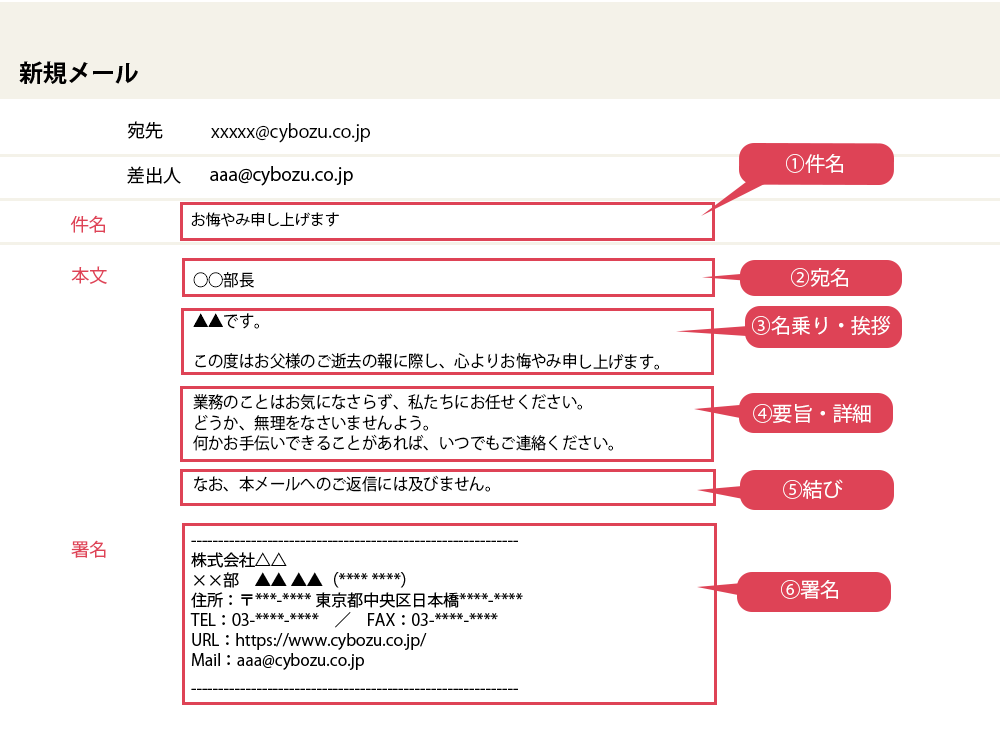The image size is (1000, 730).
Task: Click the closing line box なお、本メールへの
Action: point(447,487)
